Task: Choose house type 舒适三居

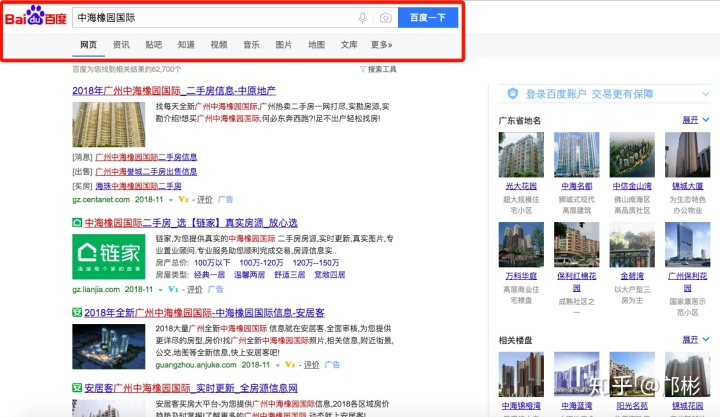Action: tap(289, 275)
